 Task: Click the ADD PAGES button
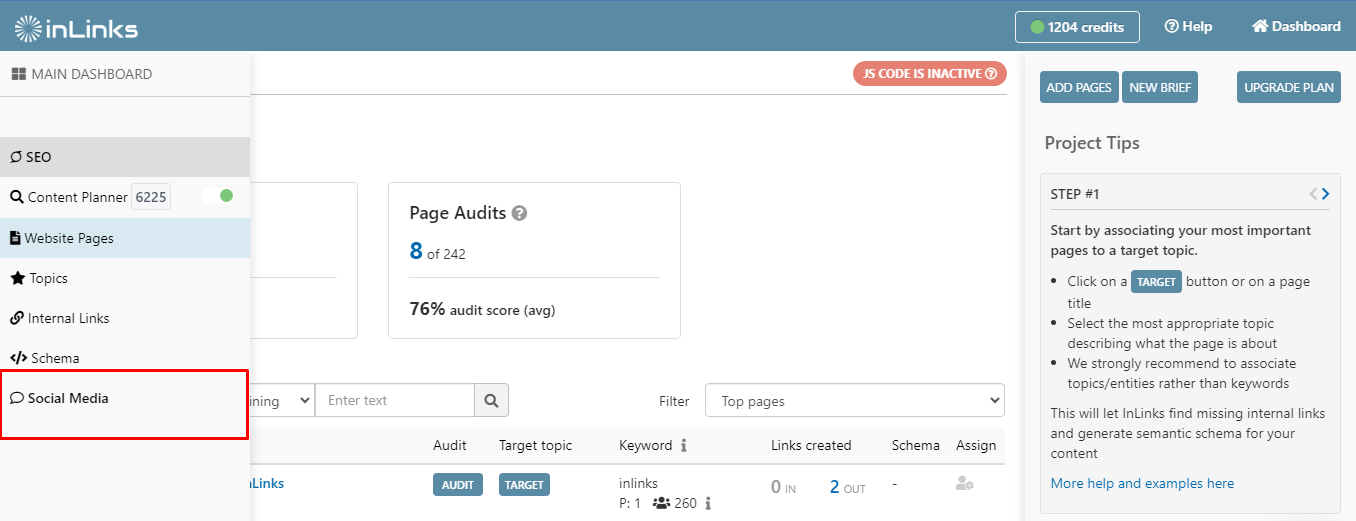[1079, 87]
